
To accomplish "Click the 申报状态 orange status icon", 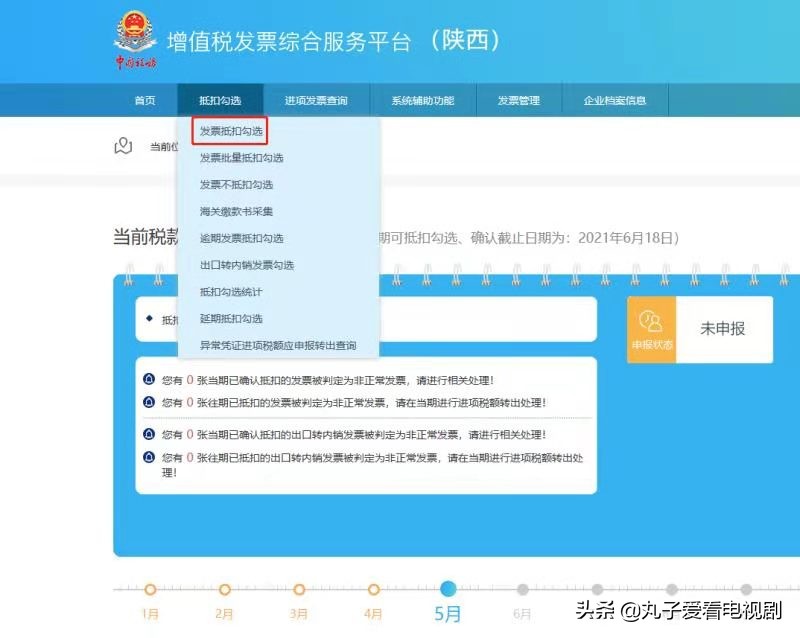I will [651, 329].
